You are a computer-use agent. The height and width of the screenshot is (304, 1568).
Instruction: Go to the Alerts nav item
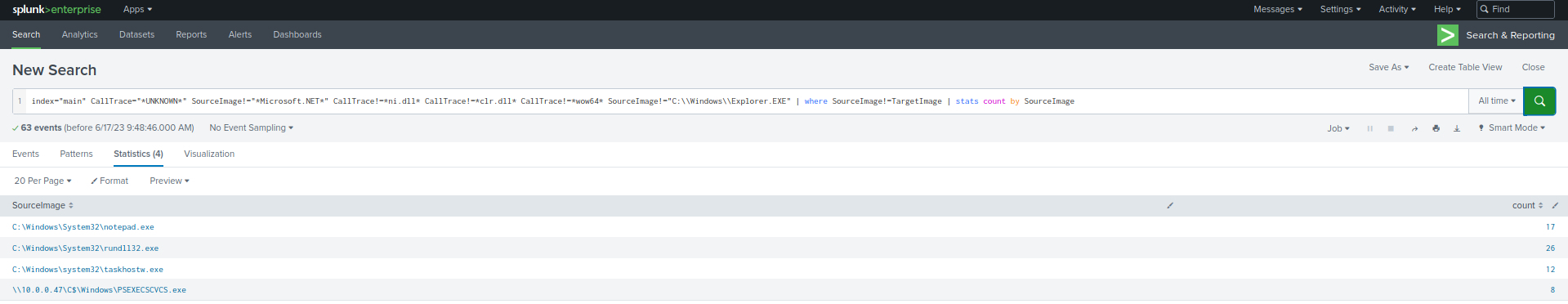tap(240, 35)
